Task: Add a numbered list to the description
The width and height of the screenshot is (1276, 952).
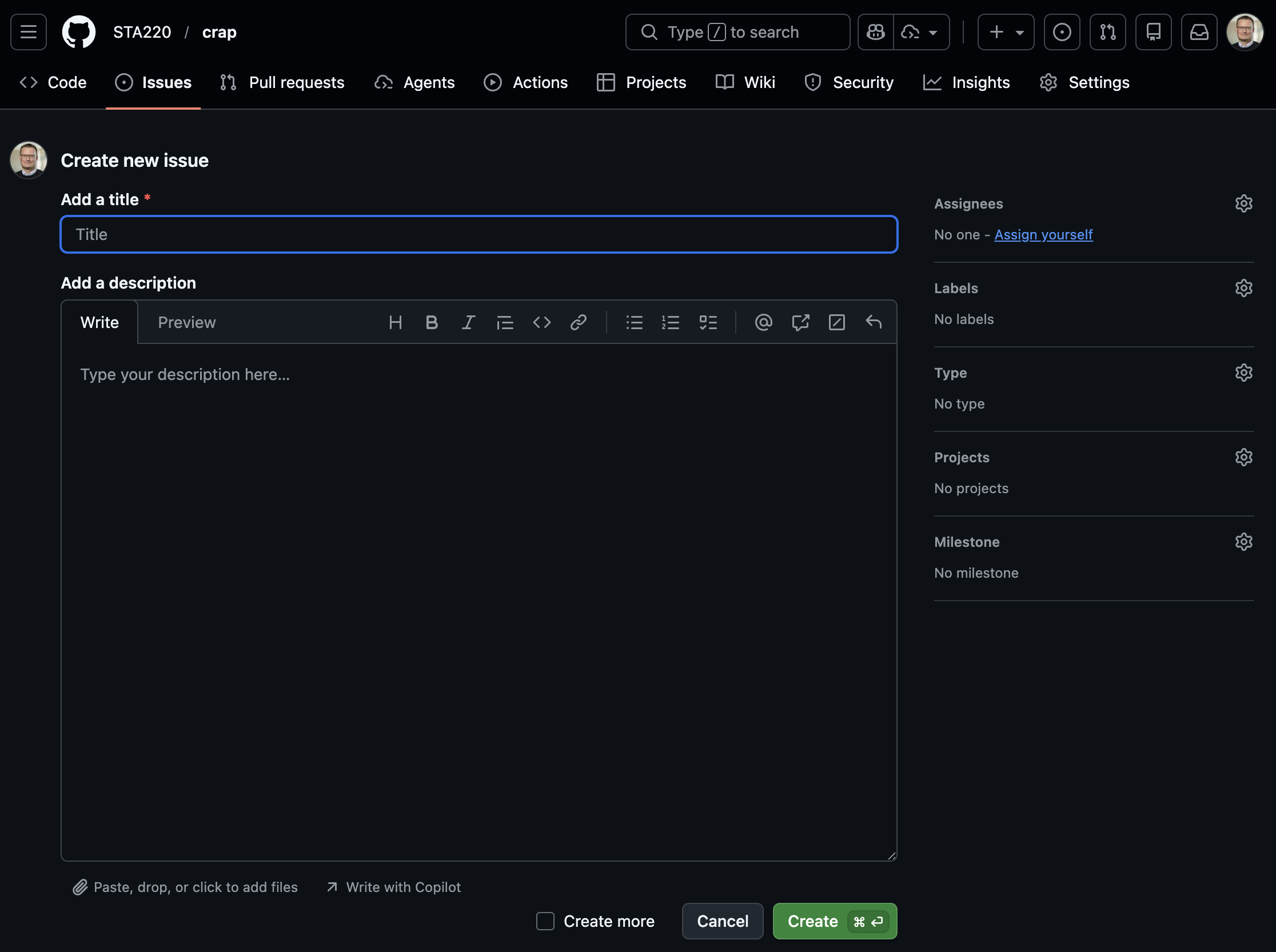Action: pyautogui.click(x=671, y=322)
